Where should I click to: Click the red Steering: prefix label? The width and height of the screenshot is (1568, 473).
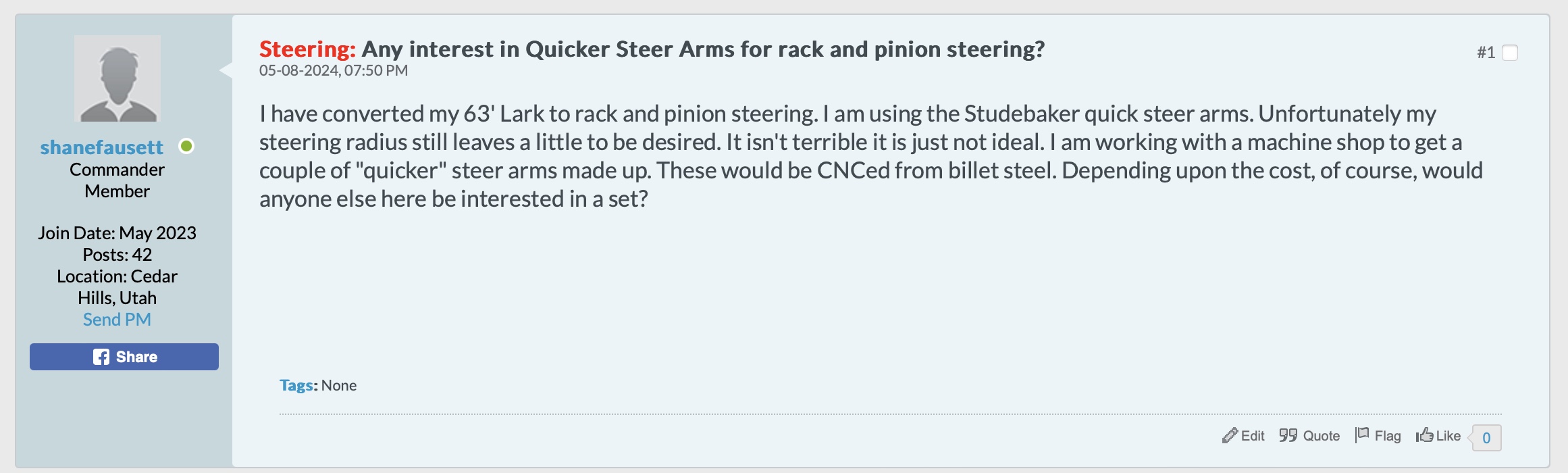point(307,49)
